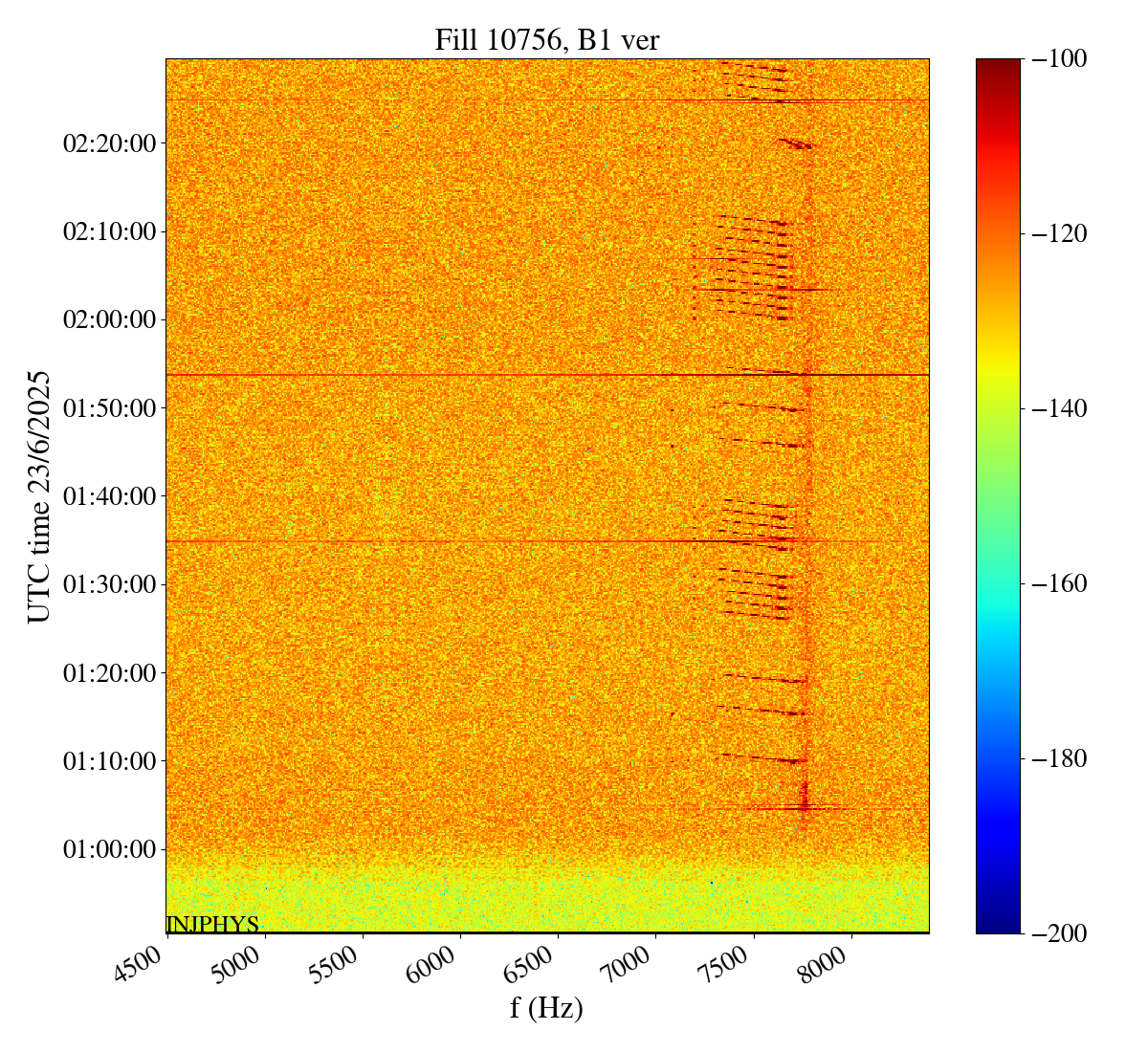Select the INJPHYS annotation text
The image size is (1148, 1052).
tap(212, 924)
